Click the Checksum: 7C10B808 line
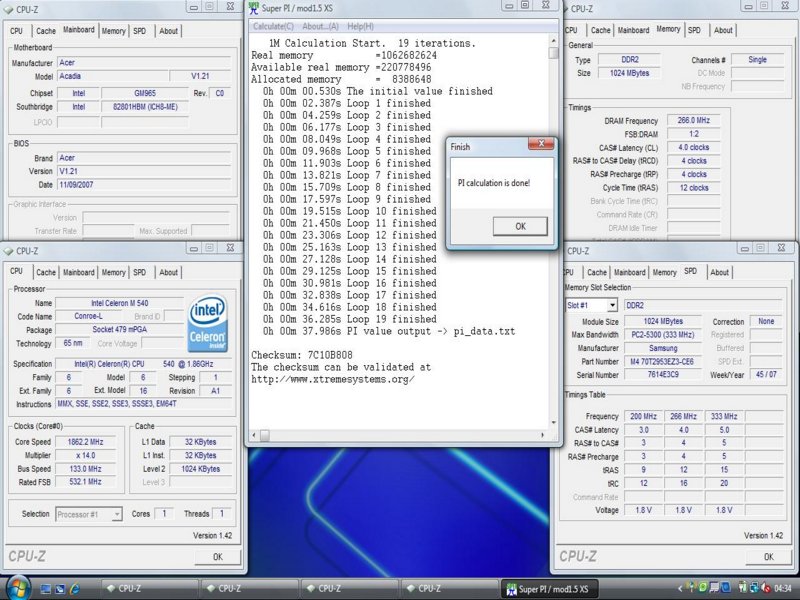 click(x=302, y=355)
